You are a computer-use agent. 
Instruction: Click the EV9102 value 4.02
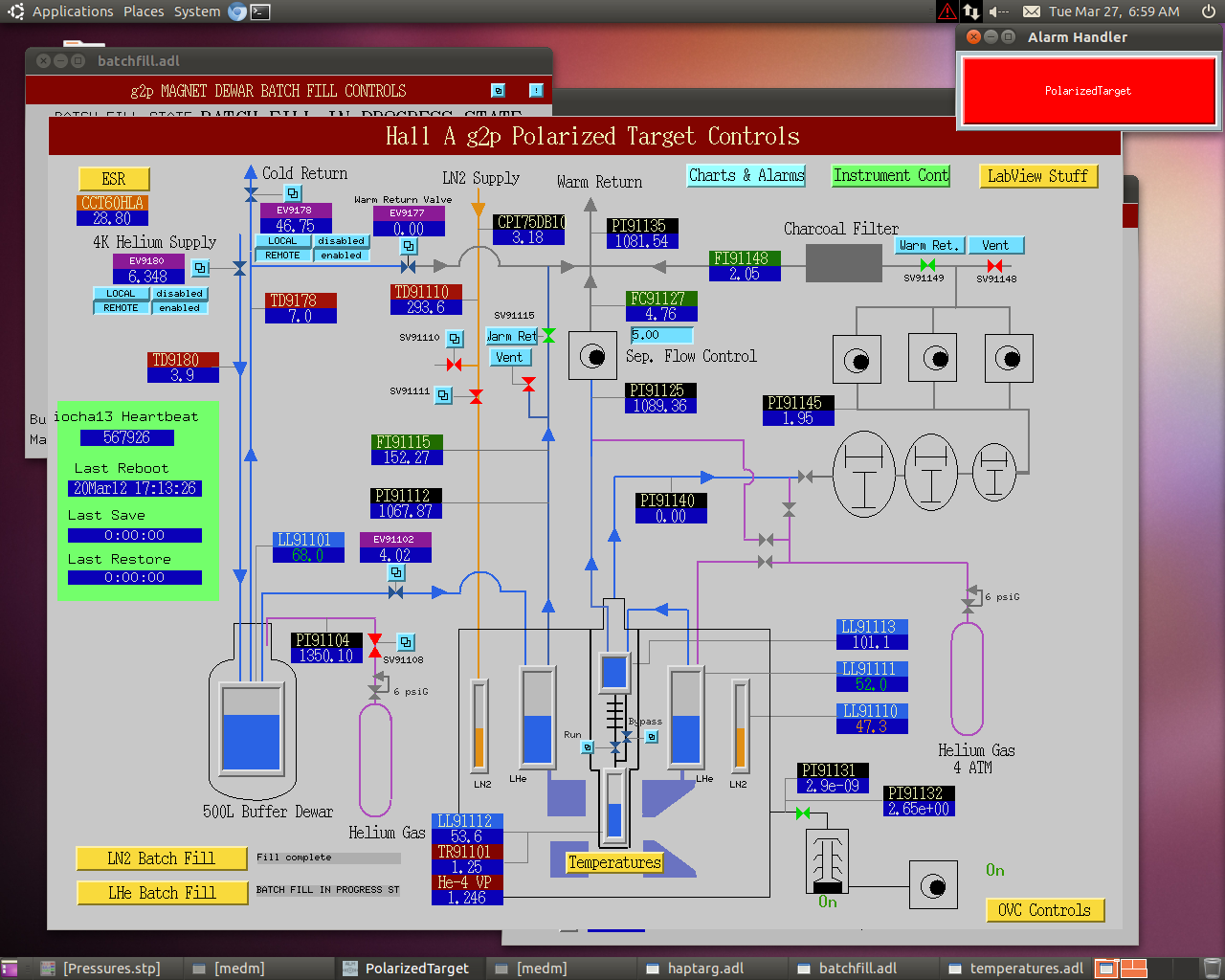point(394,555)
